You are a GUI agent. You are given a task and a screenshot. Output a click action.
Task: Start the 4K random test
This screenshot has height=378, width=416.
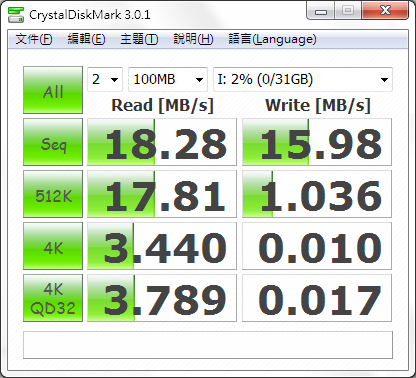(x=53, y=246)
